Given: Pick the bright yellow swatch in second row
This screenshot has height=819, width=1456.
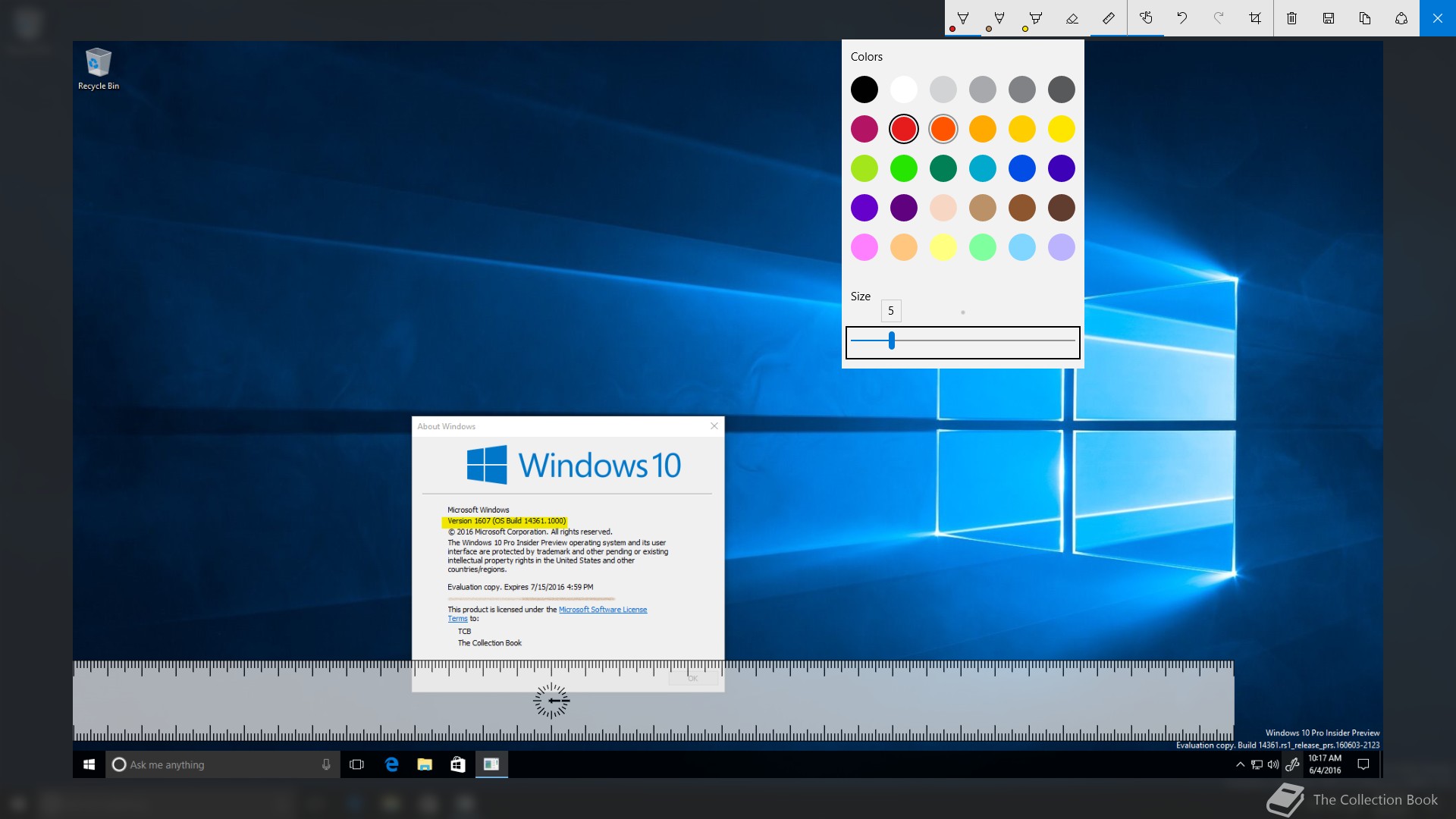Looking at the screenshot, I should click(x=1062, y=129).
